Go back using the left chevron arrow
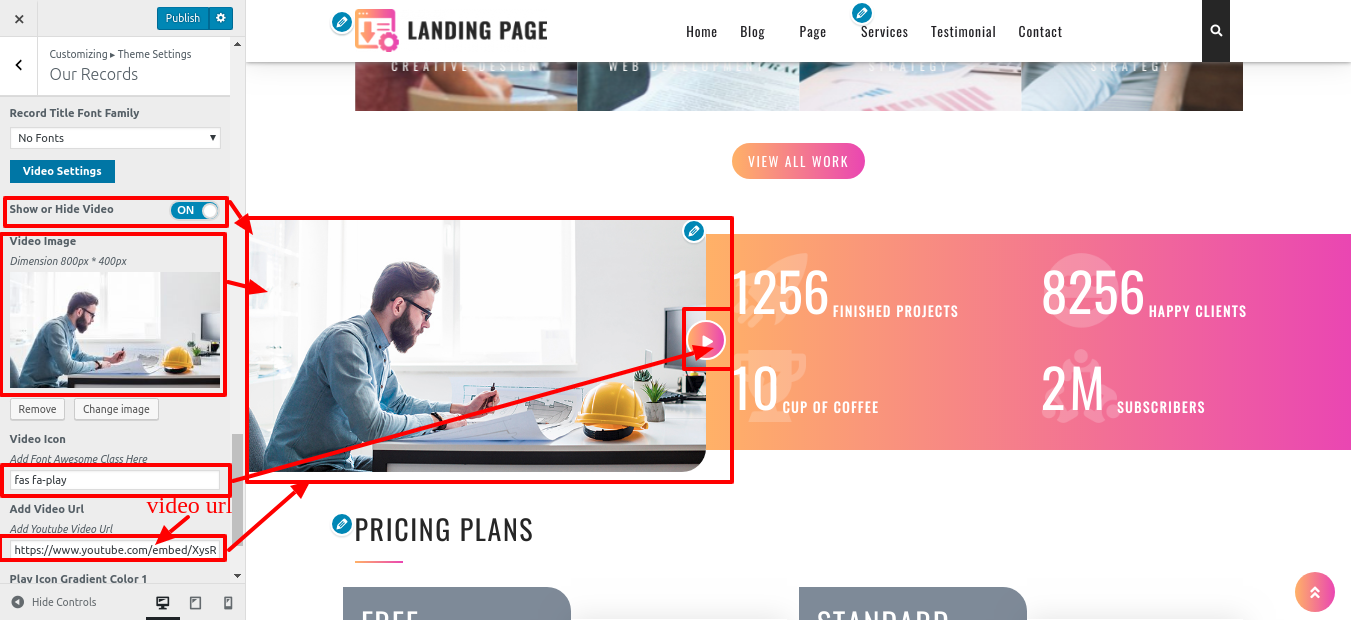Image resolution: width=1351 pixels, height=620 pixels. click(19, 65)
